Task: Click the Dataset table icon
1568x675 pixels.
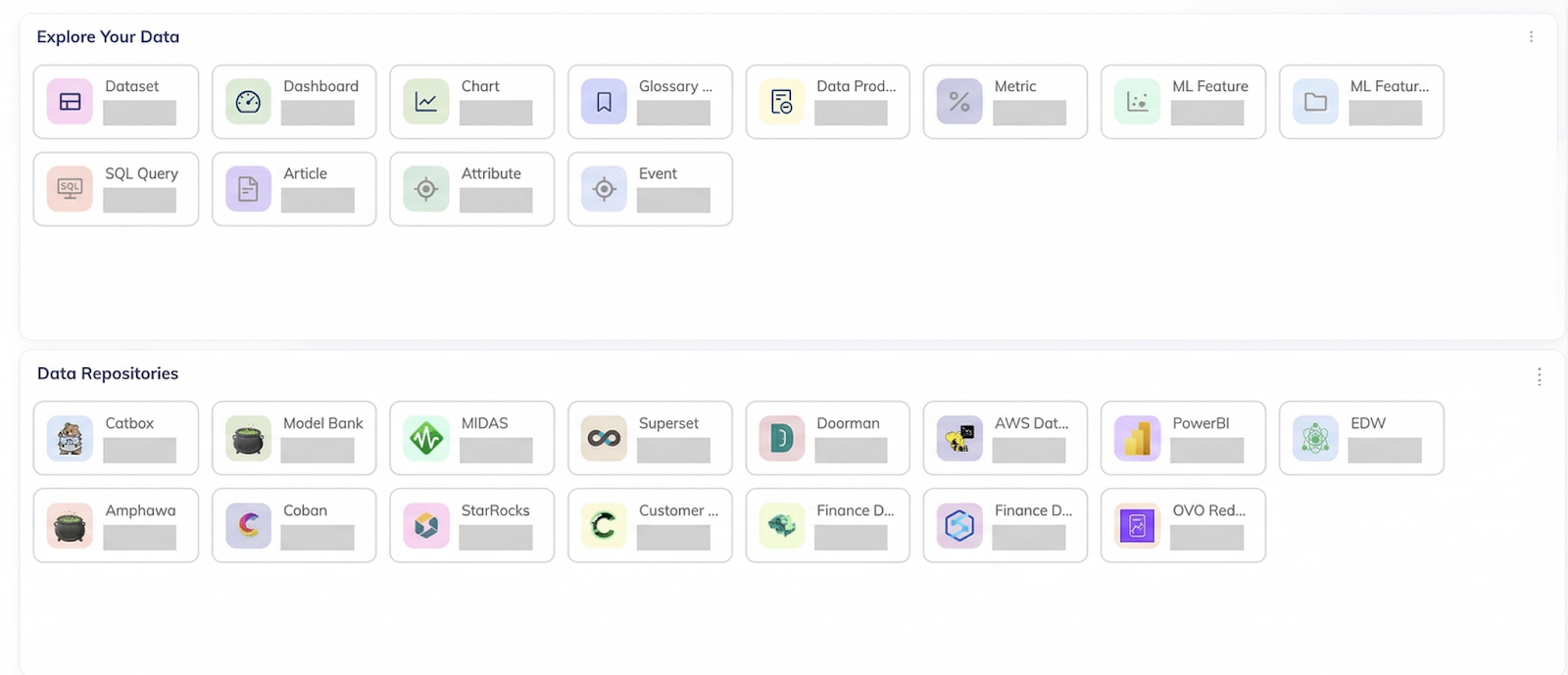Action: click(x=70, y=102)
